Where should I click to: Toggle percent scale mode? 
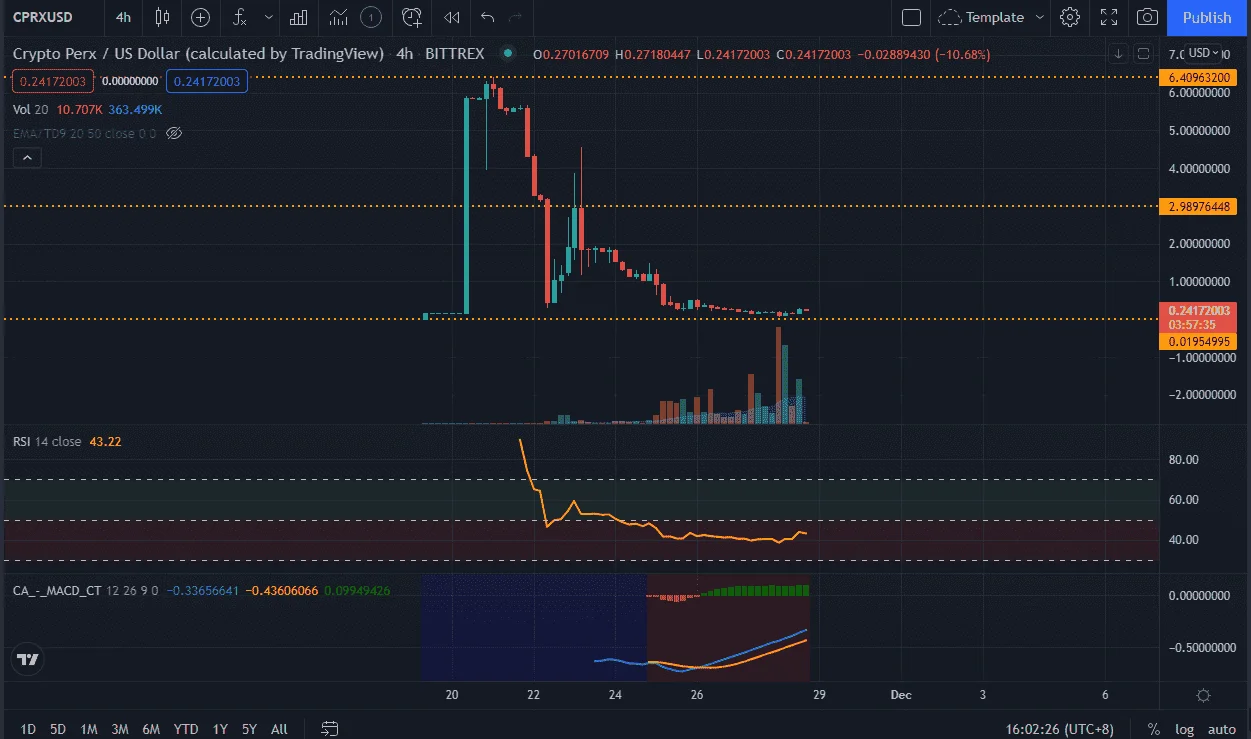[x=1154, y=729]
